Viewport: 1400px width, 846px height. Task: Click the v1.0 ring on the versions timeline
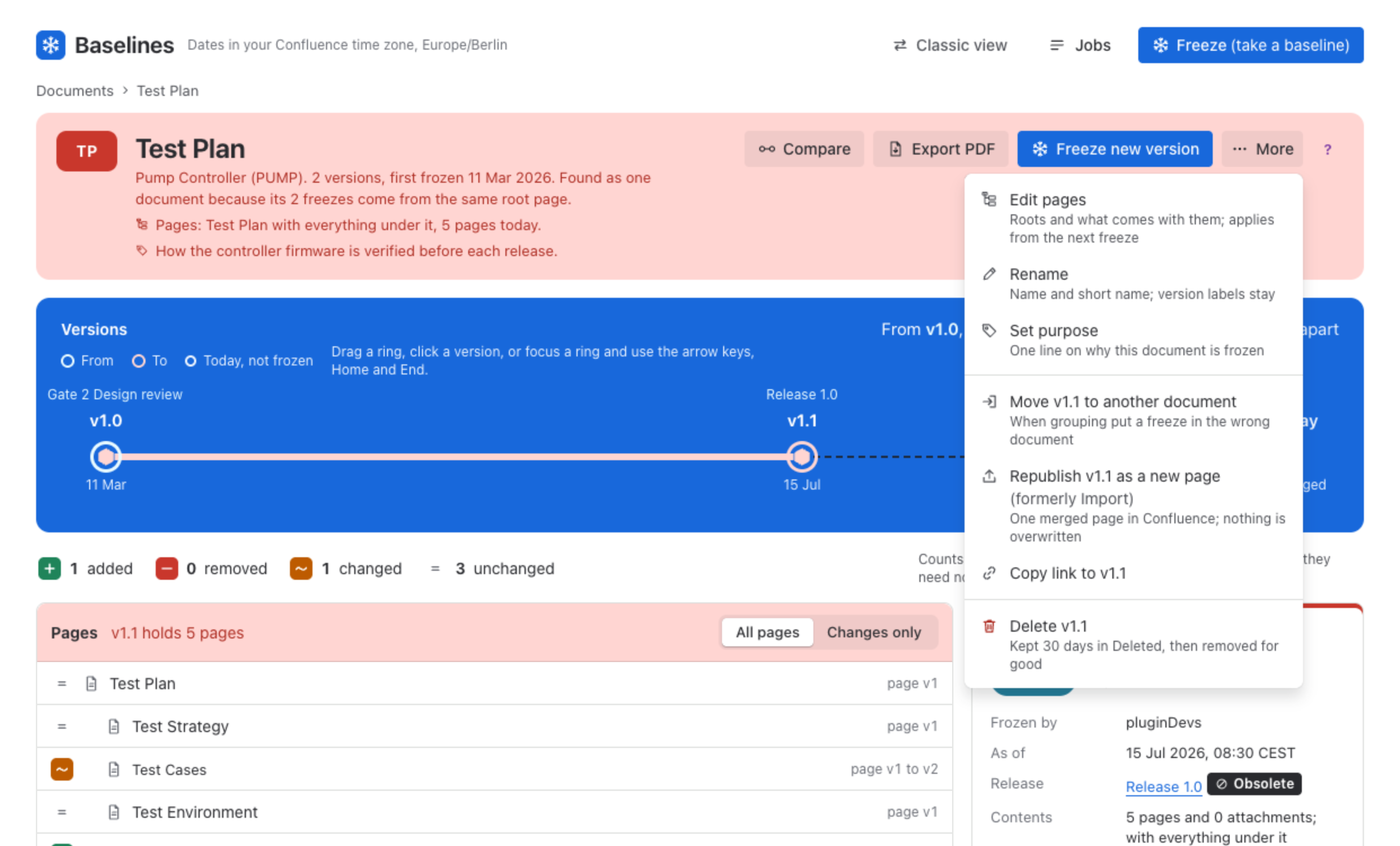[x=105, y=456]
